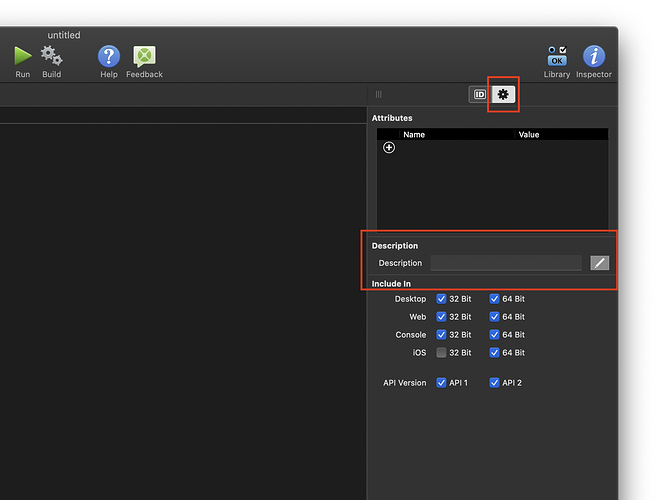Send Feedback via toolbar icon
Image resolution: width=658 pixels, height=500 pixels.
click(x=144, y=56)
